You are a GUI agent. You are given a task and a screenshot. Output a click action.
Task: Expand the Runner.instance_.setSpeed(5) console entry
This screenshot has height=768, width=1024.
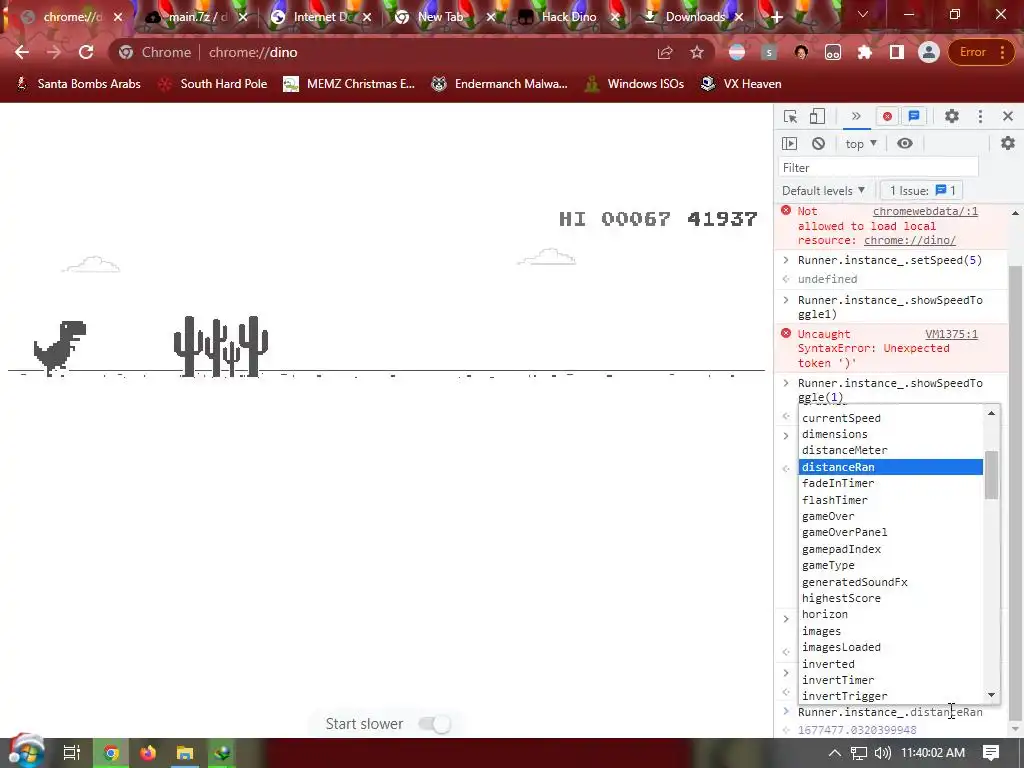[786, 260]
